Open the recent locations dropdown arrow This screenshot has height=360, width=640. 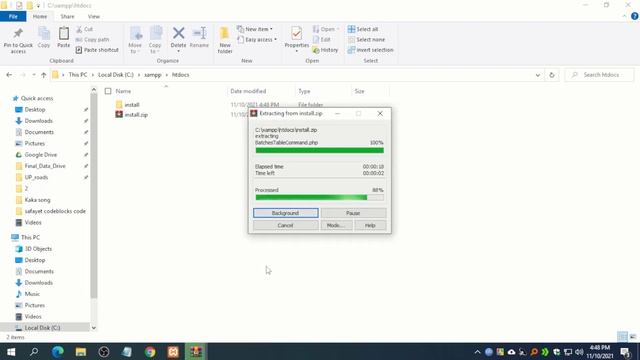(33, 75)
